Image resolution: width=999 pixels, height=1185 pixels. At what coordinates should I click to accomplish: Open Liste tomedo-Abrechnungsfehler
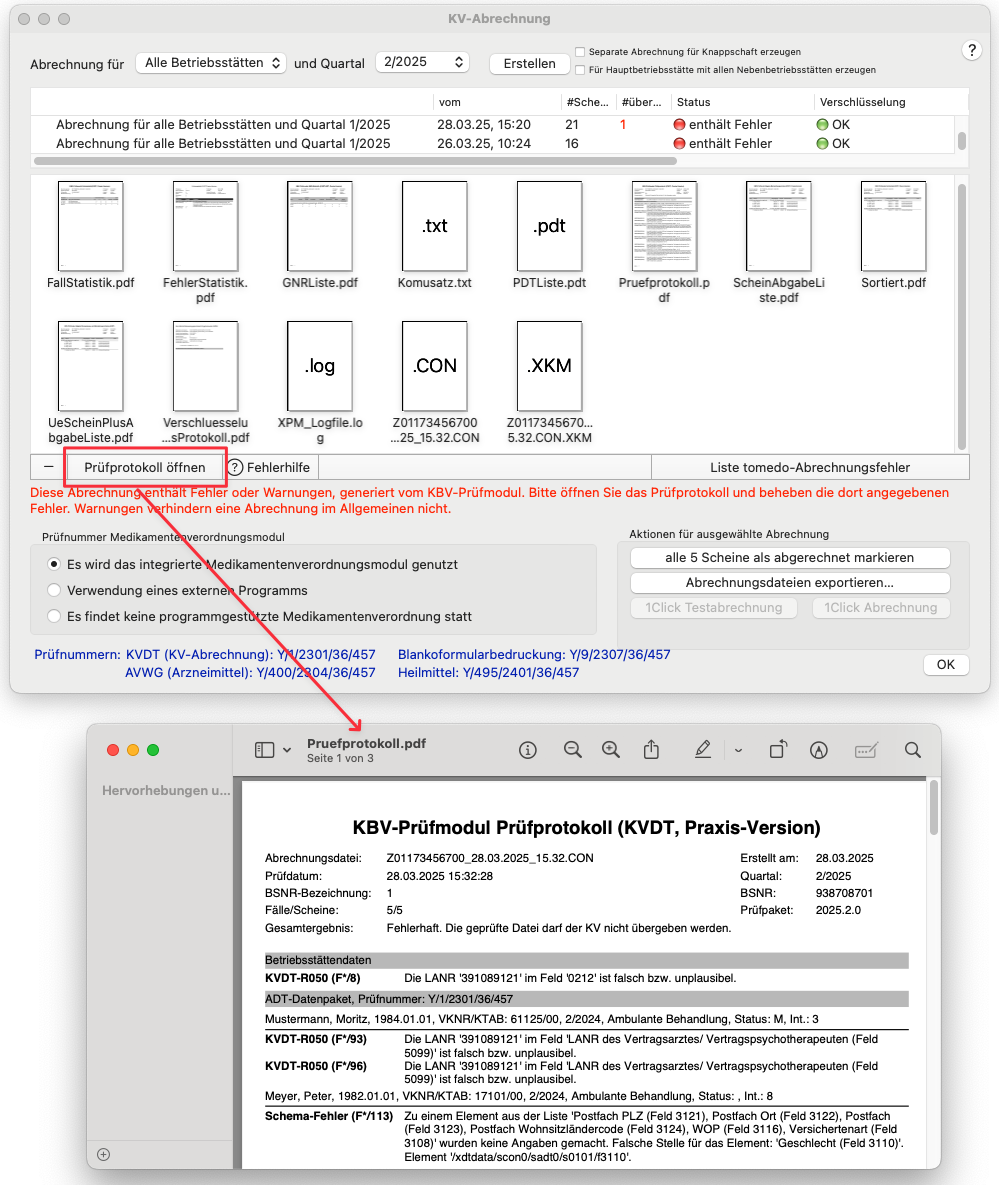point(810,467)
